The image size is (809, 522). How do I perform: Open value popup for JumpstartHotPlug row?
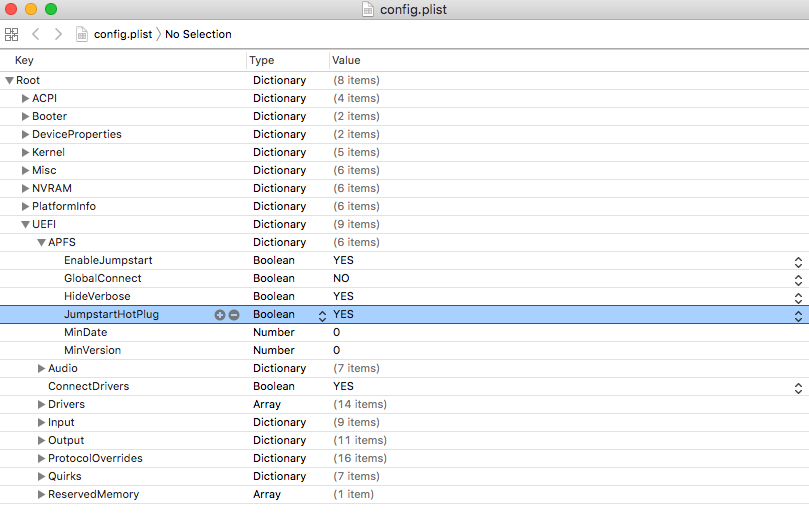[798, 316]
